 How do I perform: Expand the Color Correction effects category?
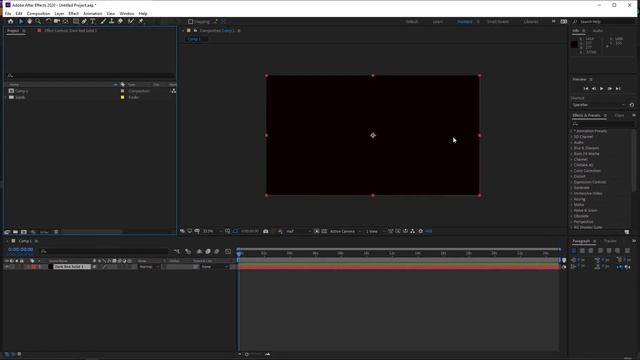pyautogui.click(x=571, y=171)
